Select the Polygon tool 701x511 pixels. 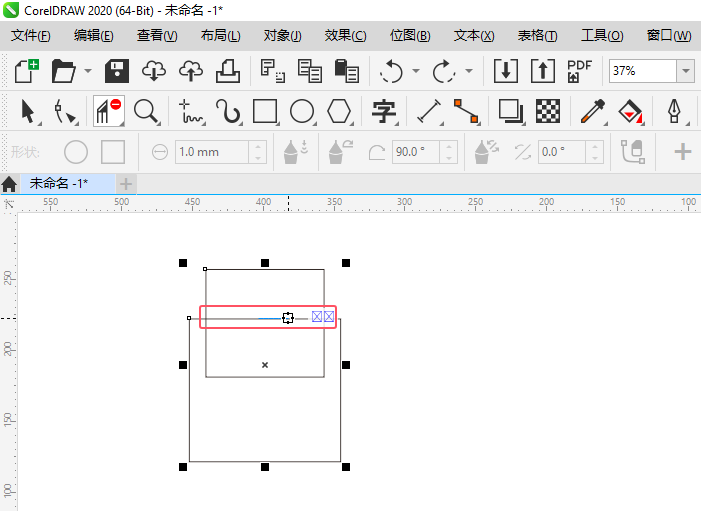tap(339, 111)
